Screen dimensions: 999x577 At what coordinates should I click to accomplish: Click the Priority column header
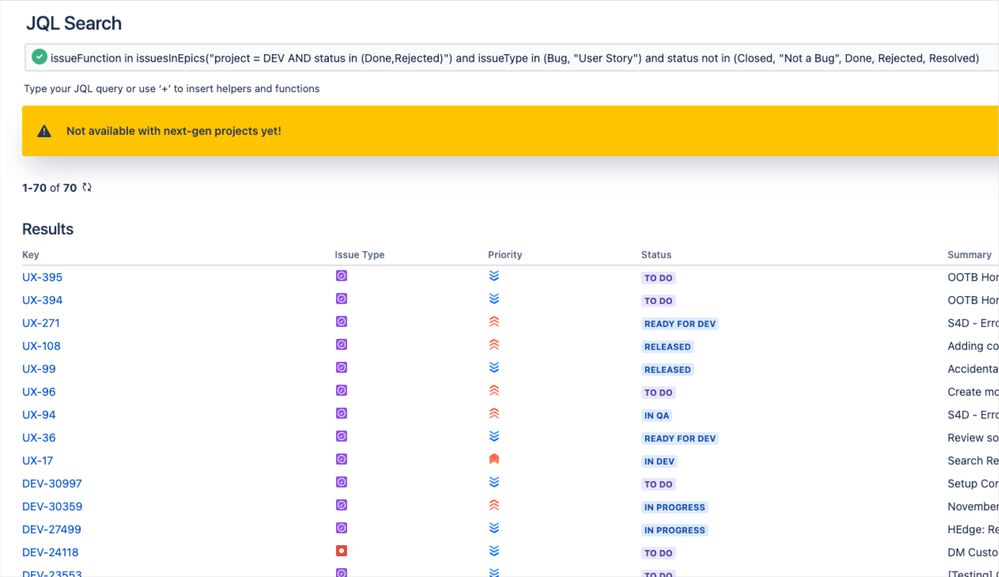tap(505, 255)
